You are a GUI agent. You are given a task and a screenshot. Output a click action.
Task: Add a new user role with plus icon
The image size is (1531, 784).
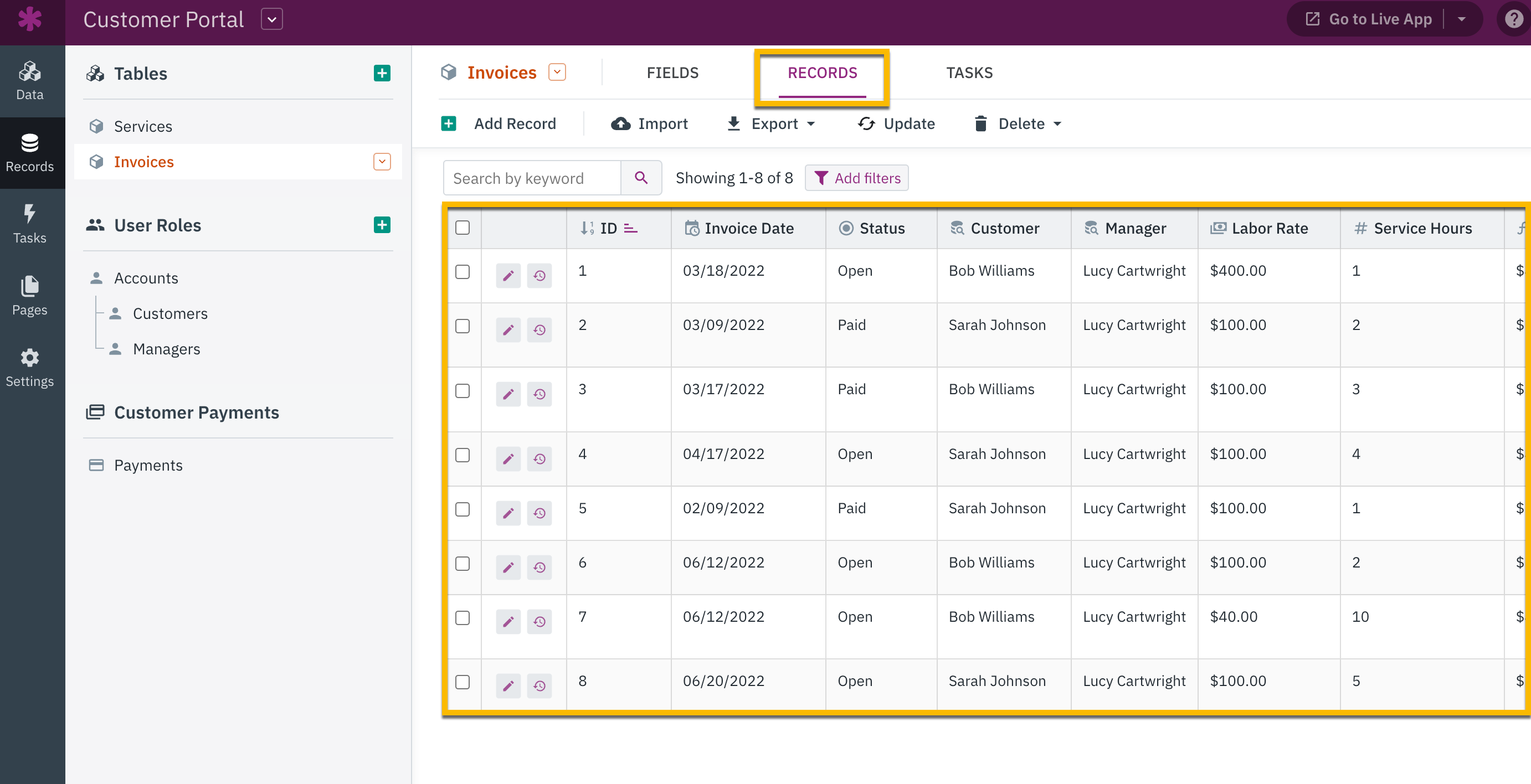(382, 225)
